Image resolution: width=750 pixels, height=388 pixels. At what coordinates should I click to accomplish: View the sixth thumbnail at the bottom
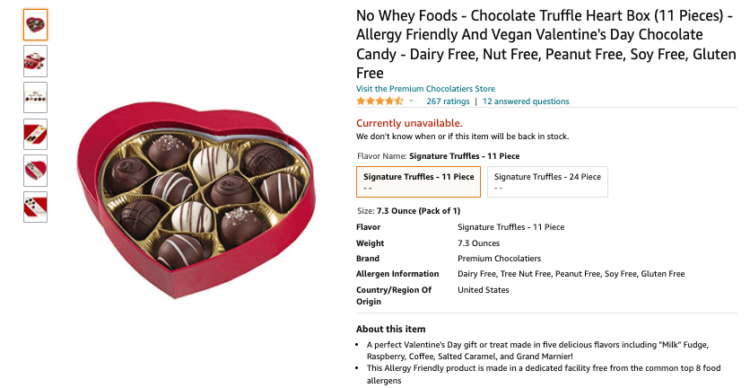pyautogui.click(x=35, y=207)
